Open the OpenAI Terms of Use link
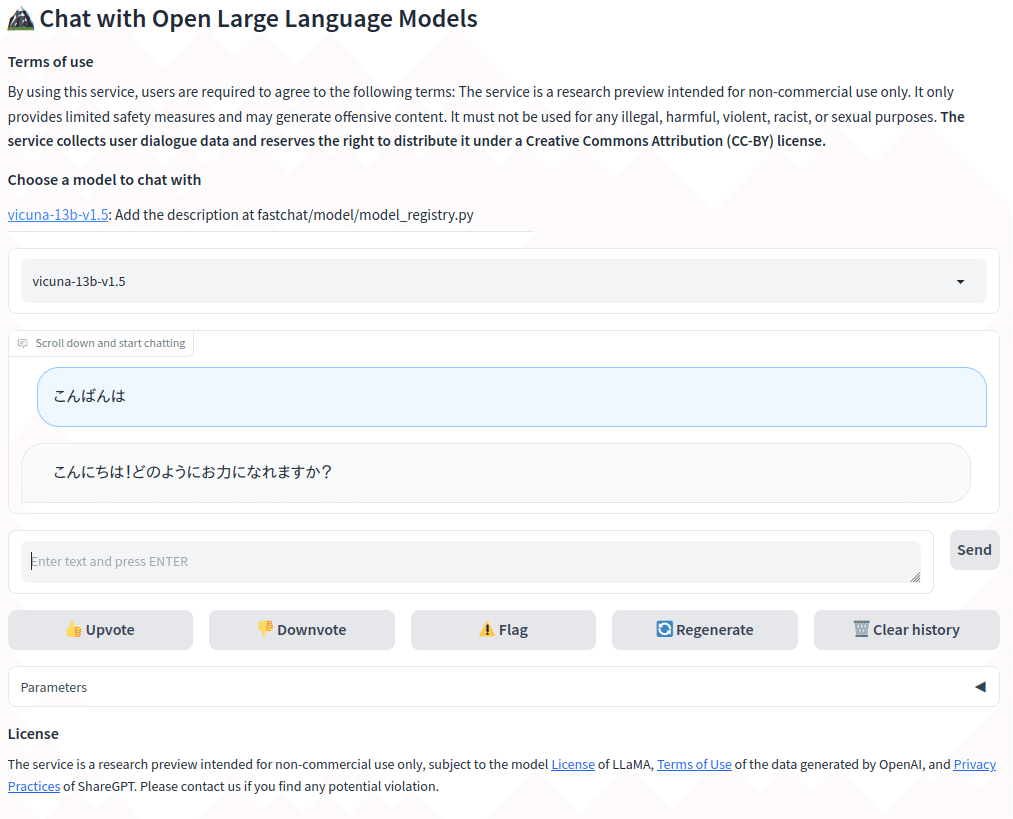The height and width of the screenshot is (819, 1013). coord(694,764)
